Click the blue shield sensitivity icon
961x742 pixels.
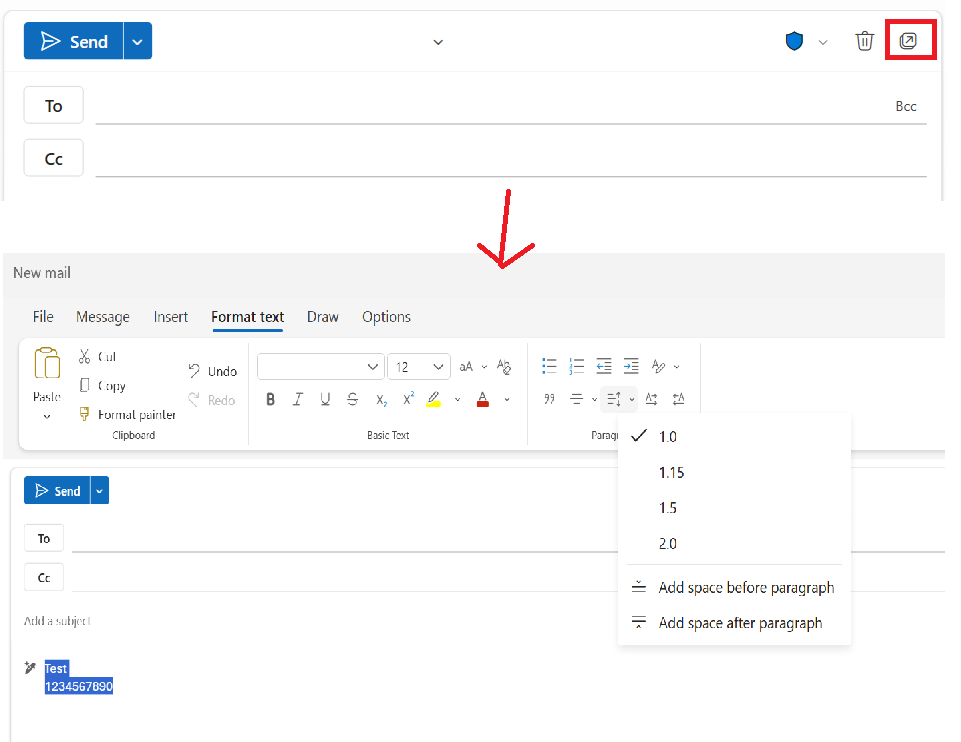[794, 41]
